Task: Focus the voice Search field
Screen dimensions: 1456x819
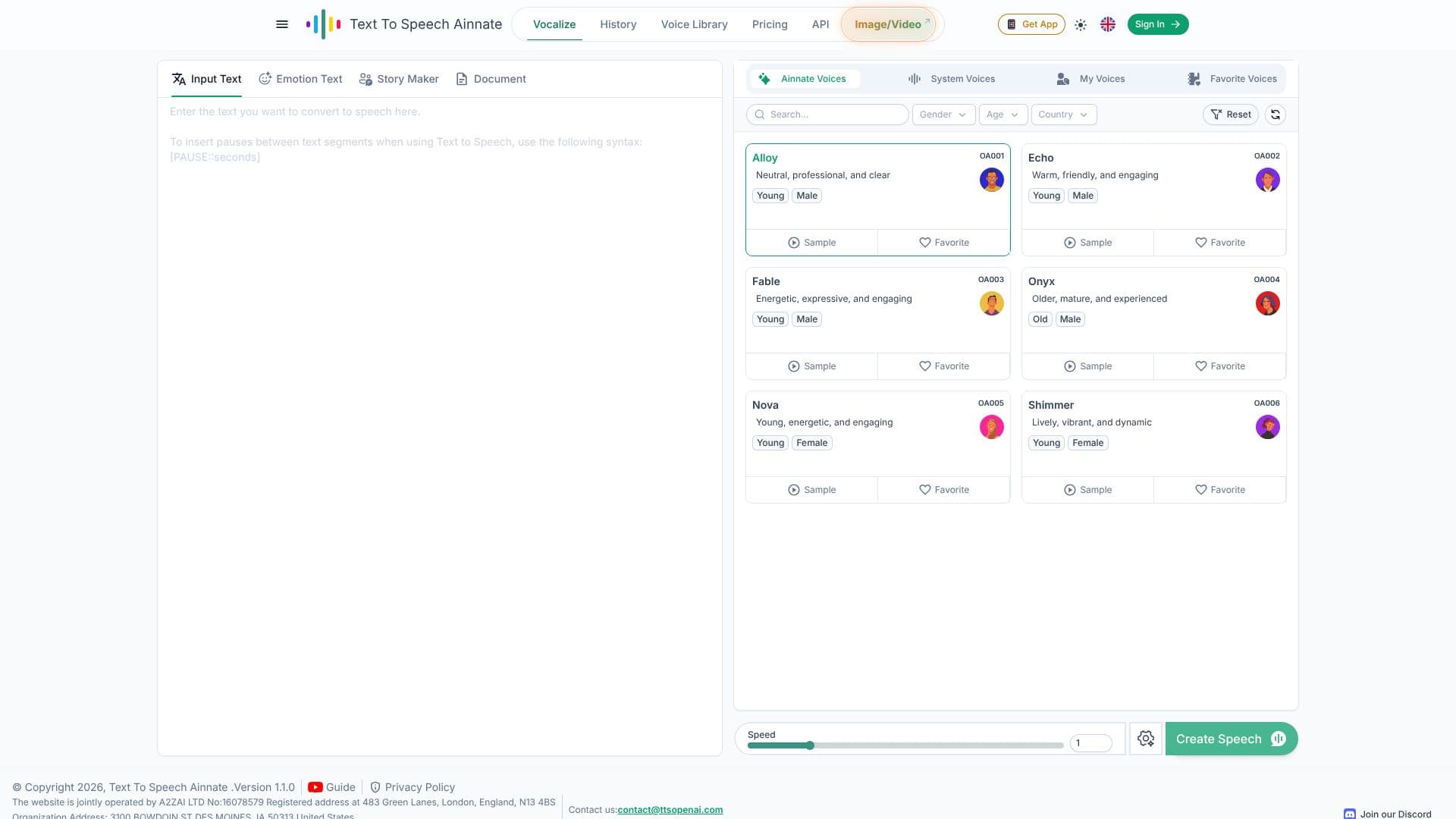Action: (x=827, y=115)
